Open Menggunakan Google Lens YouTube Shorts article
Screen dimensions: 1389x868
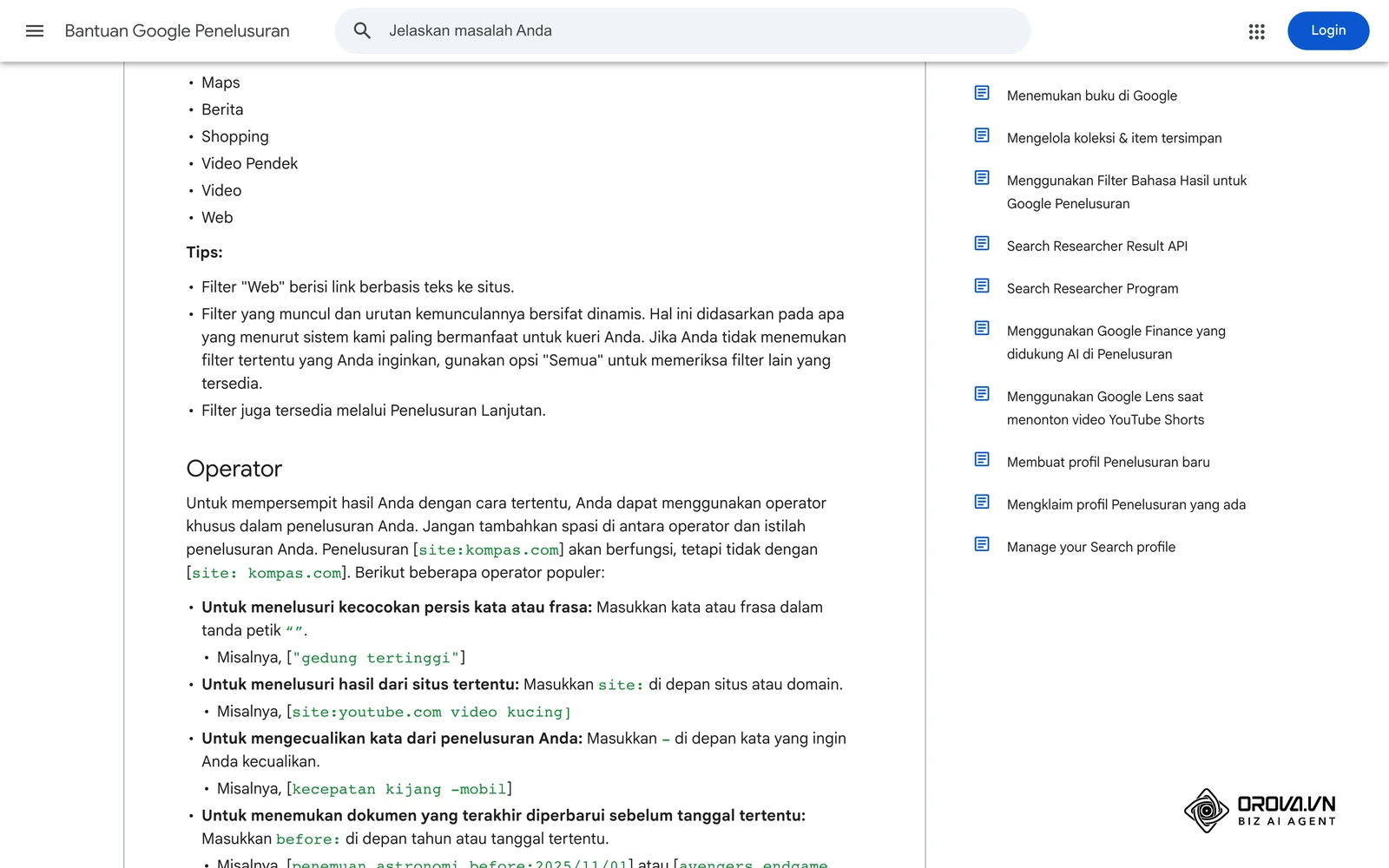[1105, 408]
